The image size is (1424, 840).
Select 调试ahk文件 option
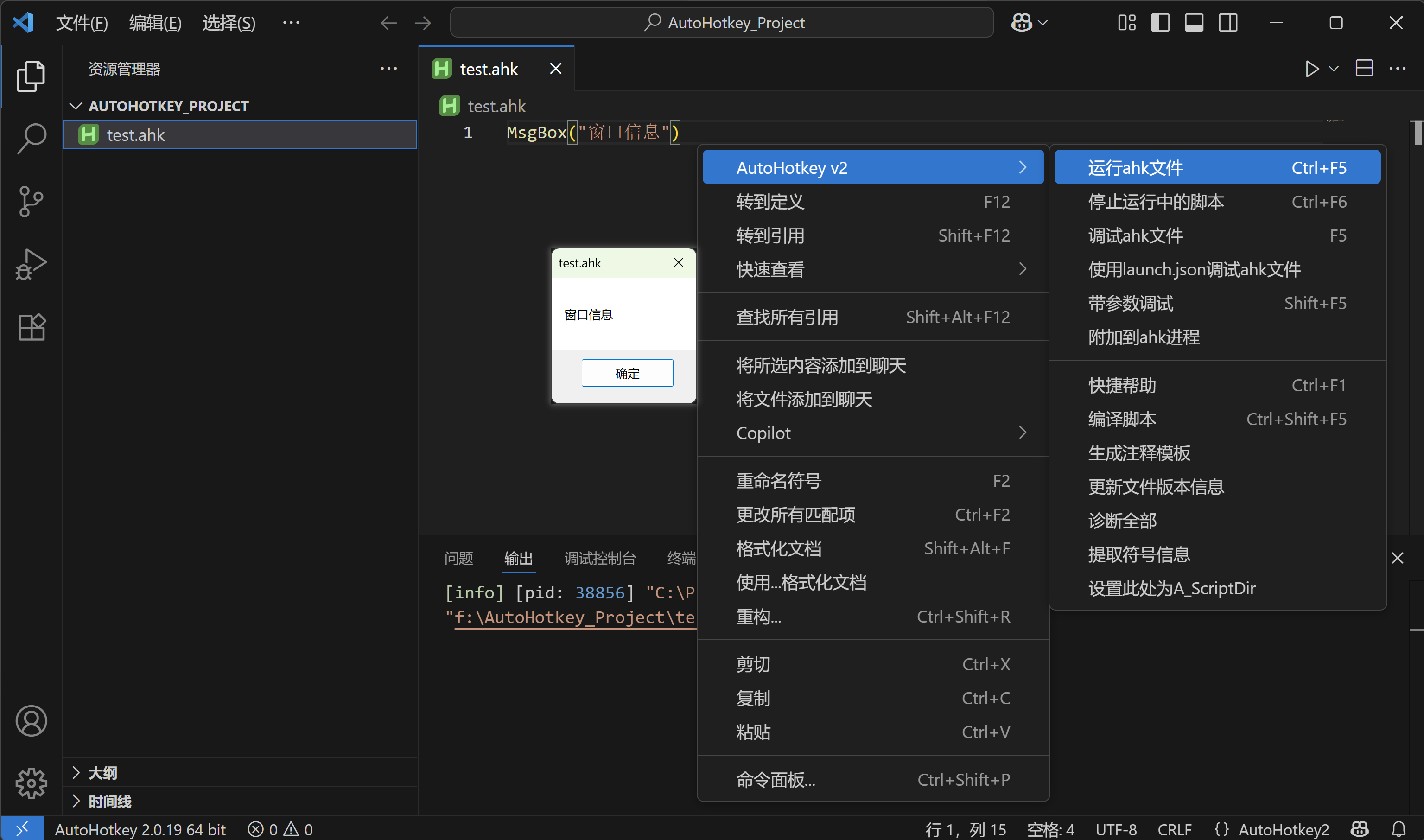tap(1217, 235)
